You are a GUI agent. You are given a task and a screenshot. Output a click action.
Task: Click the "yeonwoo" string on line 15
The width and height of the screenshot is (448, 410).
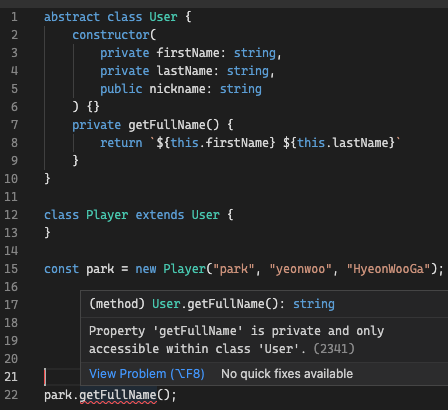[x=300, y=269]
